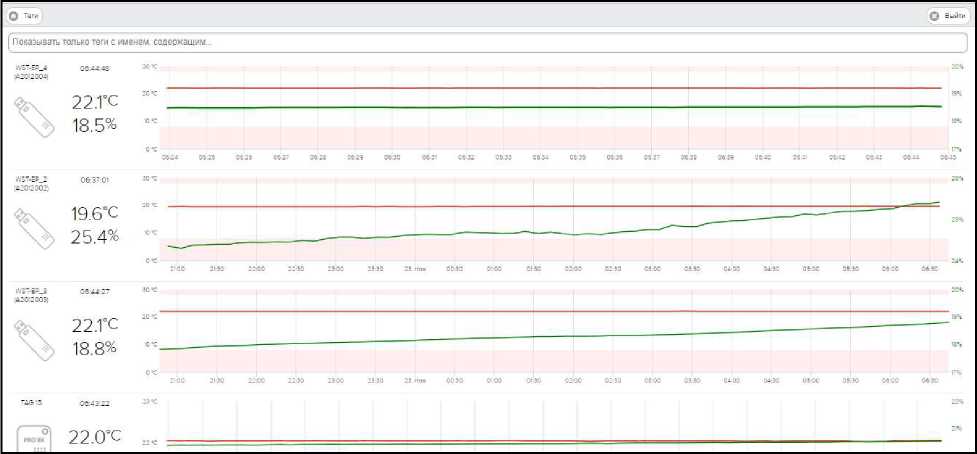977x454 pixels.
Task: Focus the tag name filter field
Action: point(487,42)
